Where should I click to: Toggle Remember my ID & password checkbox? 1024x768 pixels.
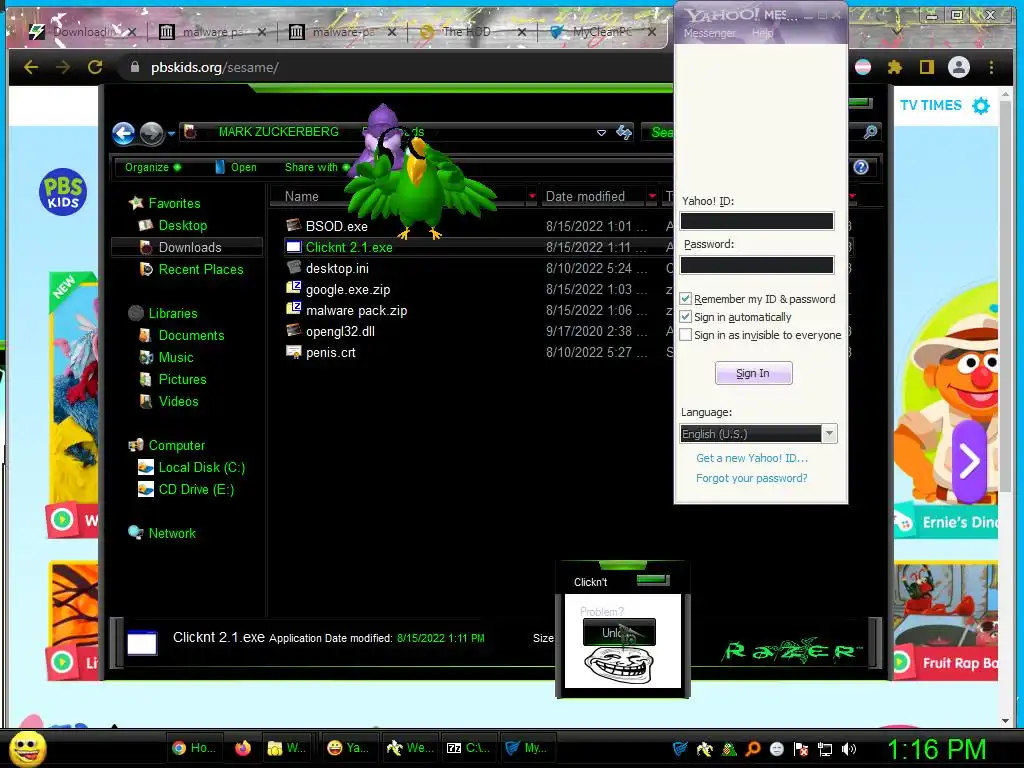(685, 298)
